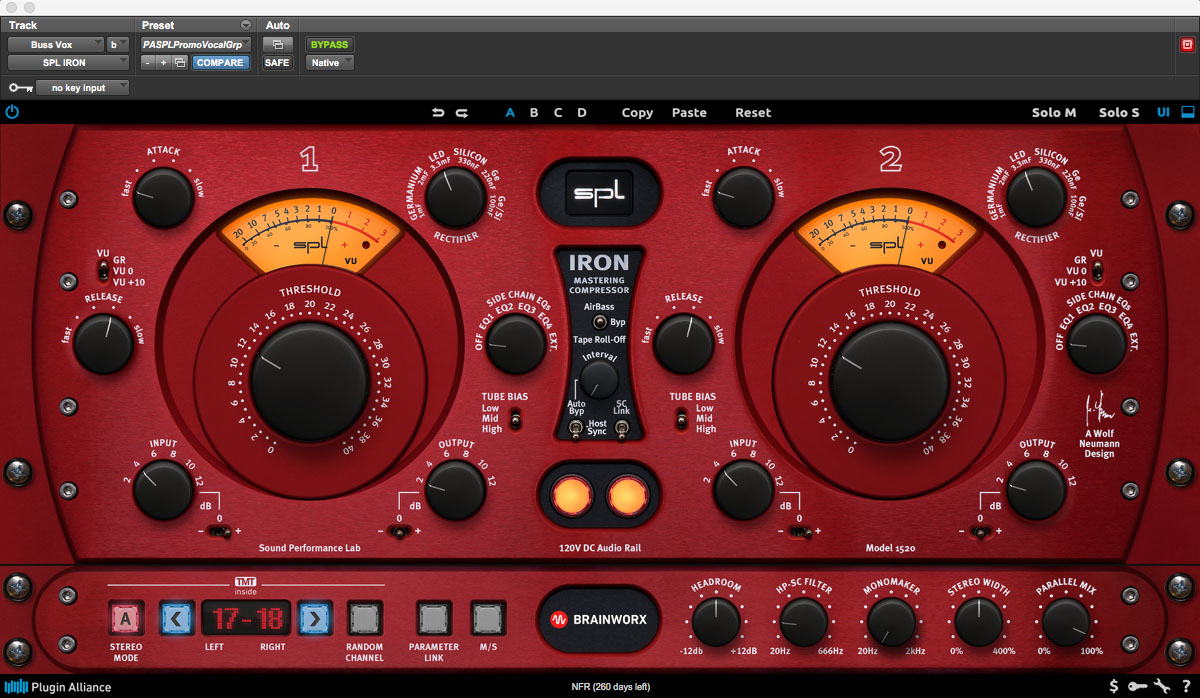This screenshot has width=1200, height=698.
Task: Flip channel 1 VU mode switch
Action: tap(102, 271)
